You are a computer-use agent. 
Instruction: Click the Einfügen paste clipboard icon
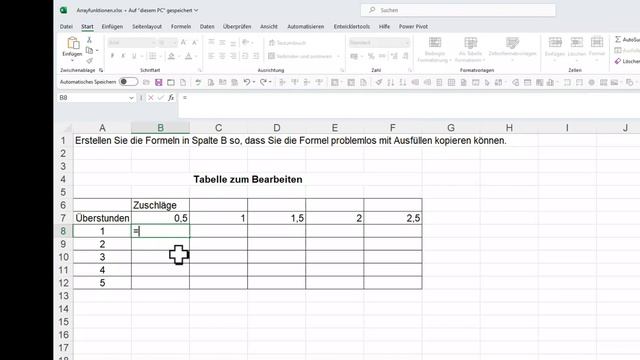73,43
